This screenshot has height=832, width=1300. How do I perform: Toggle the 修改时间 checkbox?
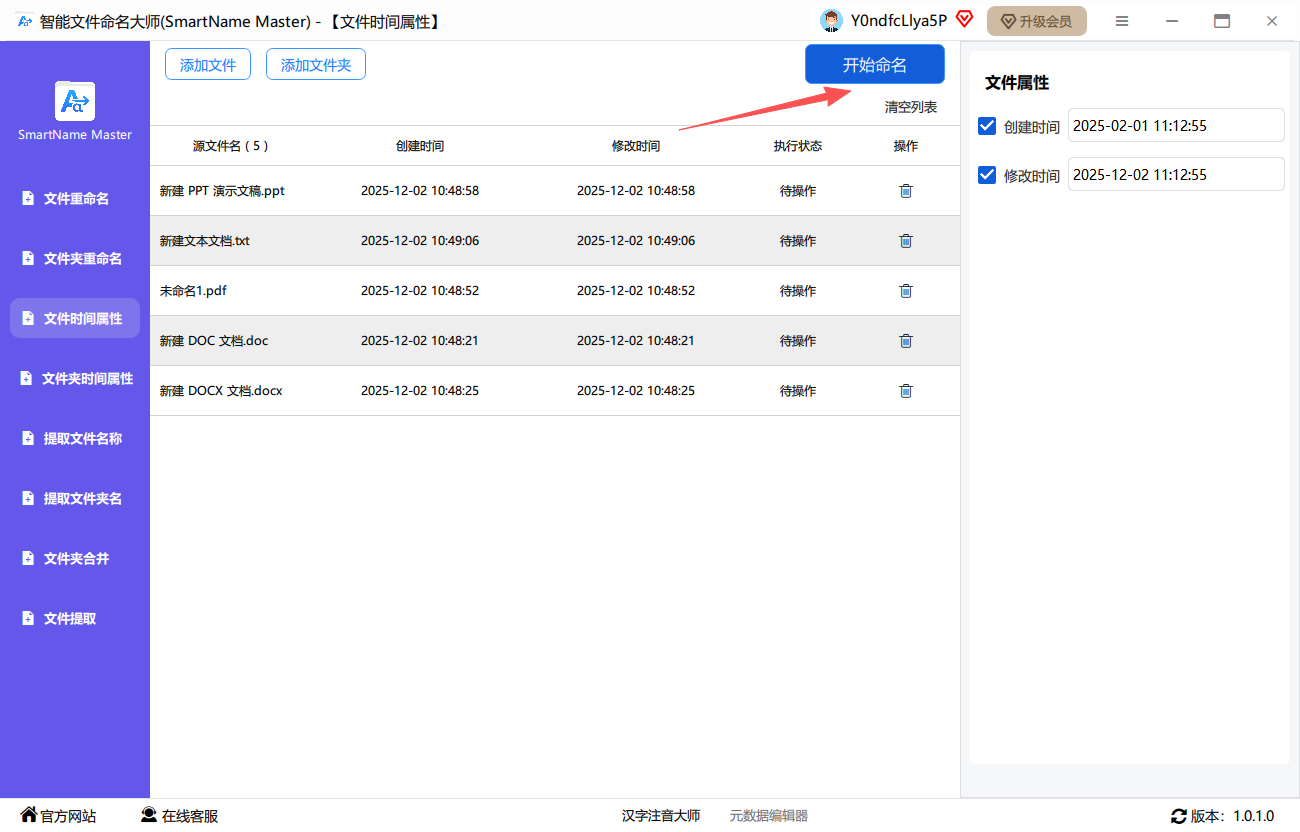tap(987, 175)
